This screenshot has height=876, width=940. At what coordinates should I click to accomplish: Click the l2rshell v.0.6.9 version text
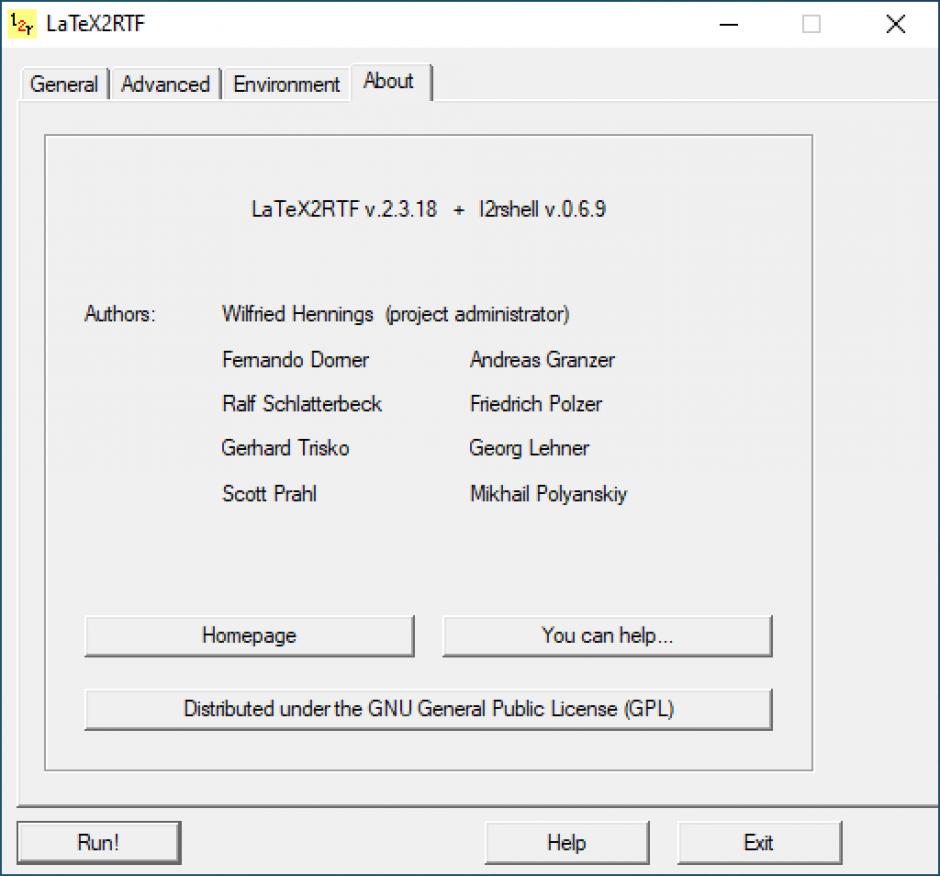543,209
